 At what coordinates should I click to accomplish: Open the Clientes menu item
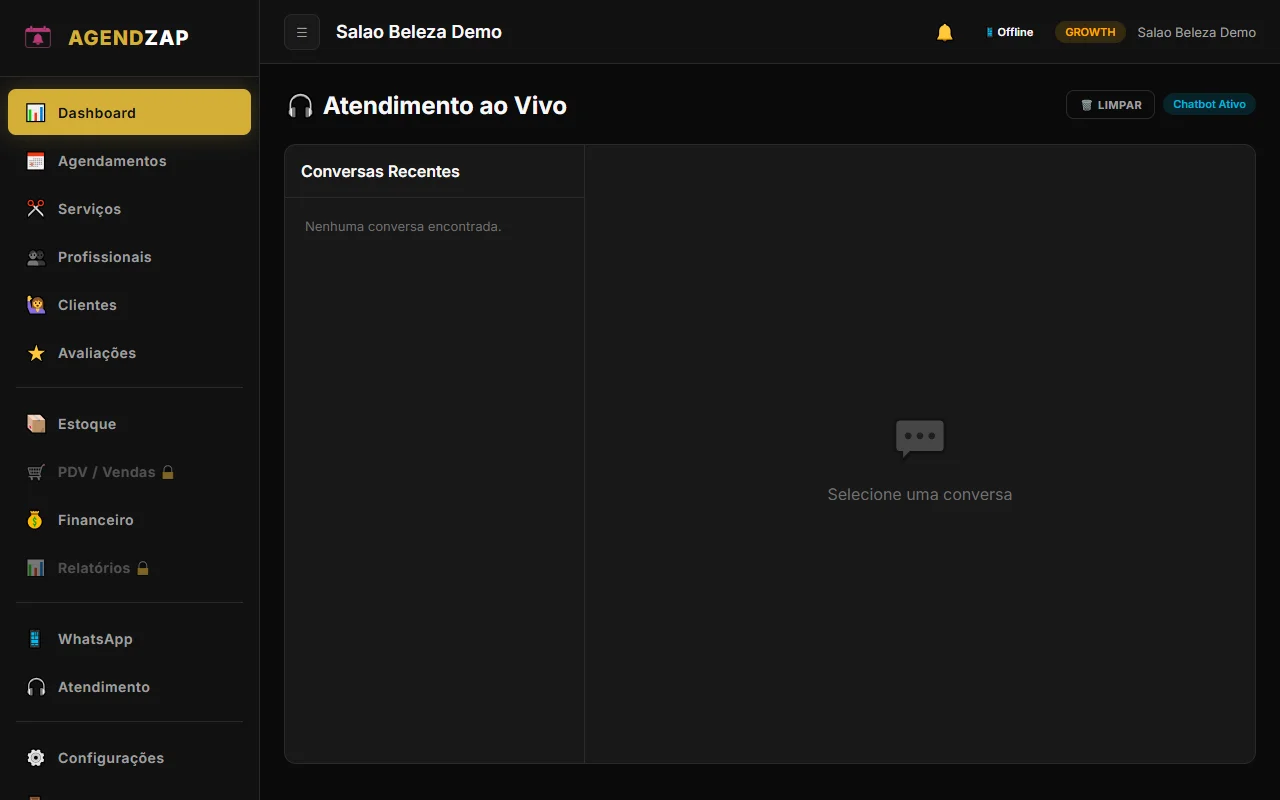coord(87,305)
